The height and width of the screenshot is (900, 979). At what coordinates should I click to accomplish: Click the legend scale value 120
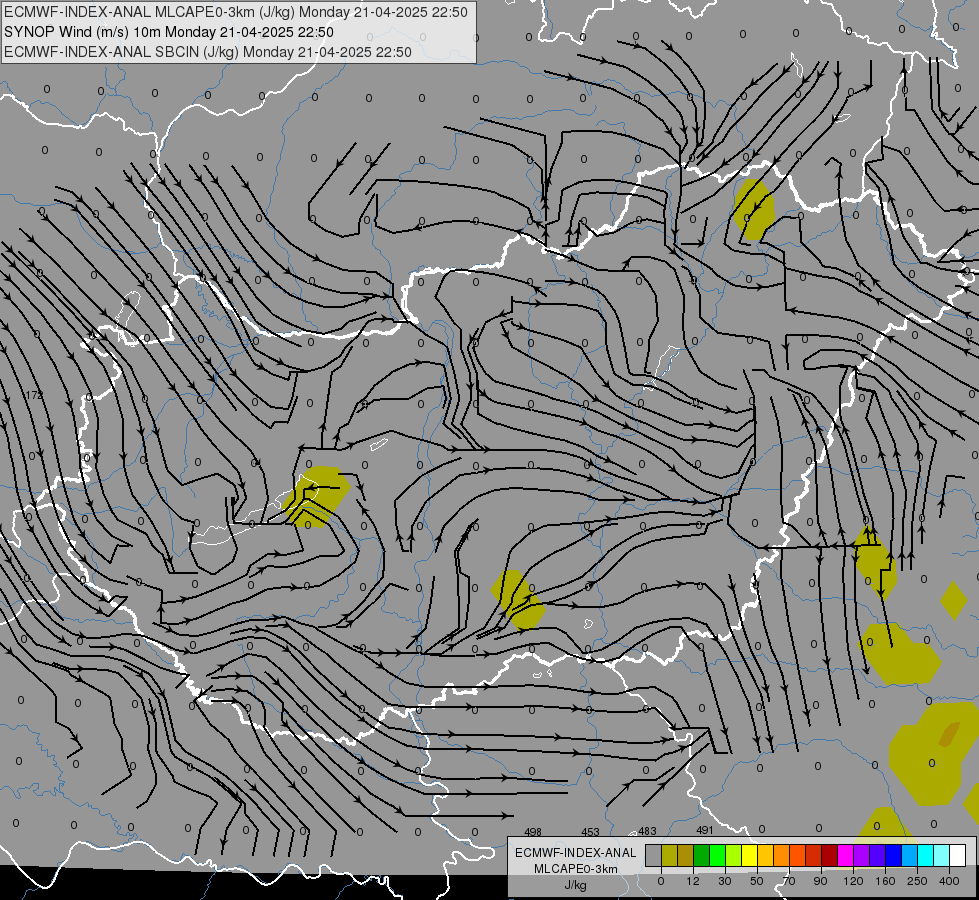click(854, 881)
